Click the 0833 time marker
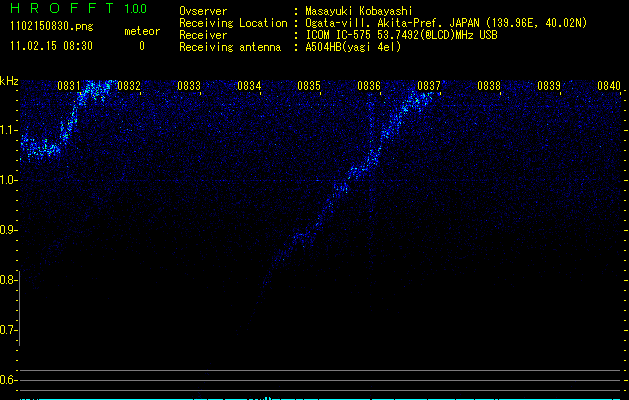 tap(189, 86)
